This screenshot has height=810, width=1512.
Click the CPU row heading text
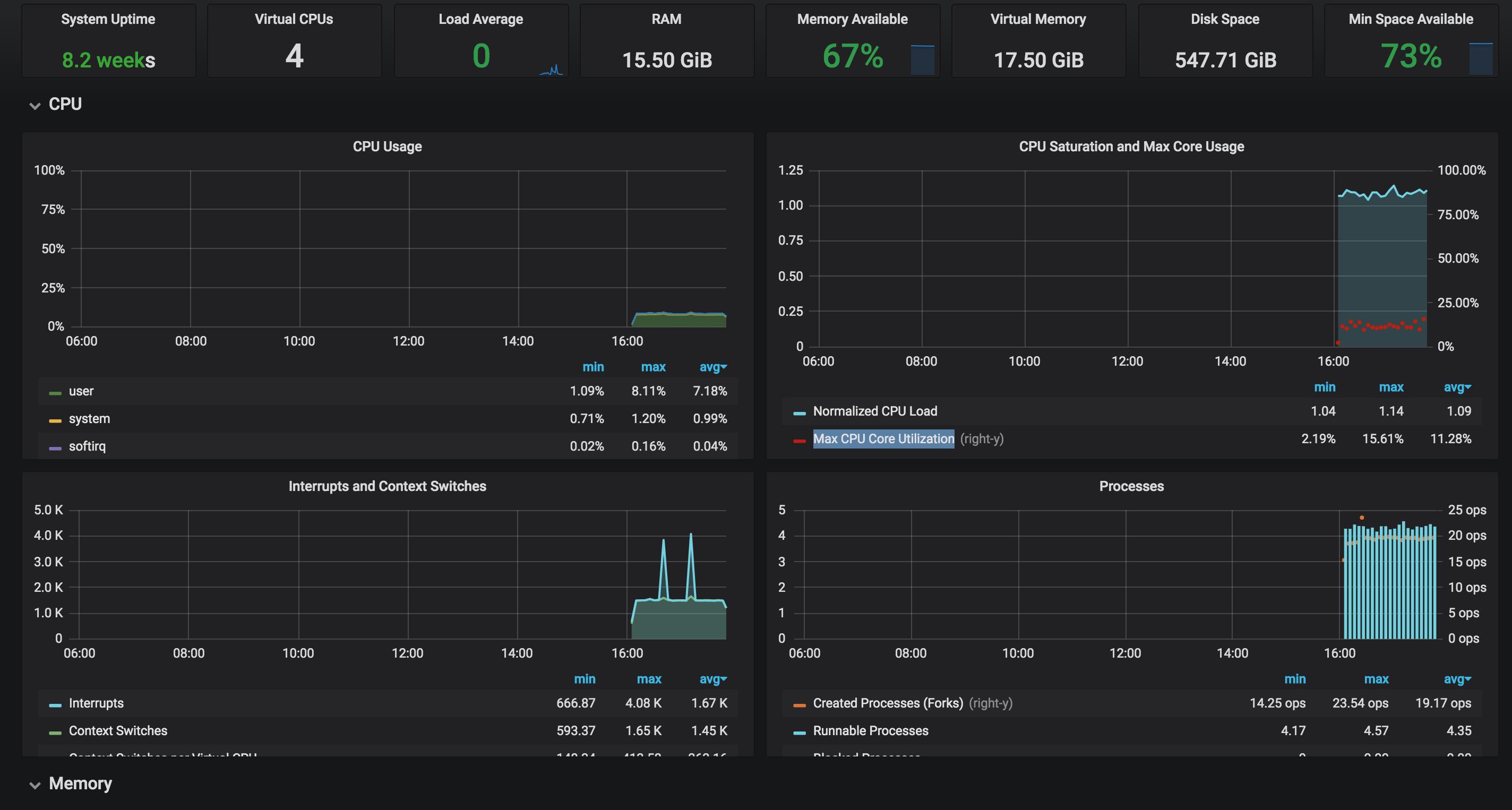point(65,104)
